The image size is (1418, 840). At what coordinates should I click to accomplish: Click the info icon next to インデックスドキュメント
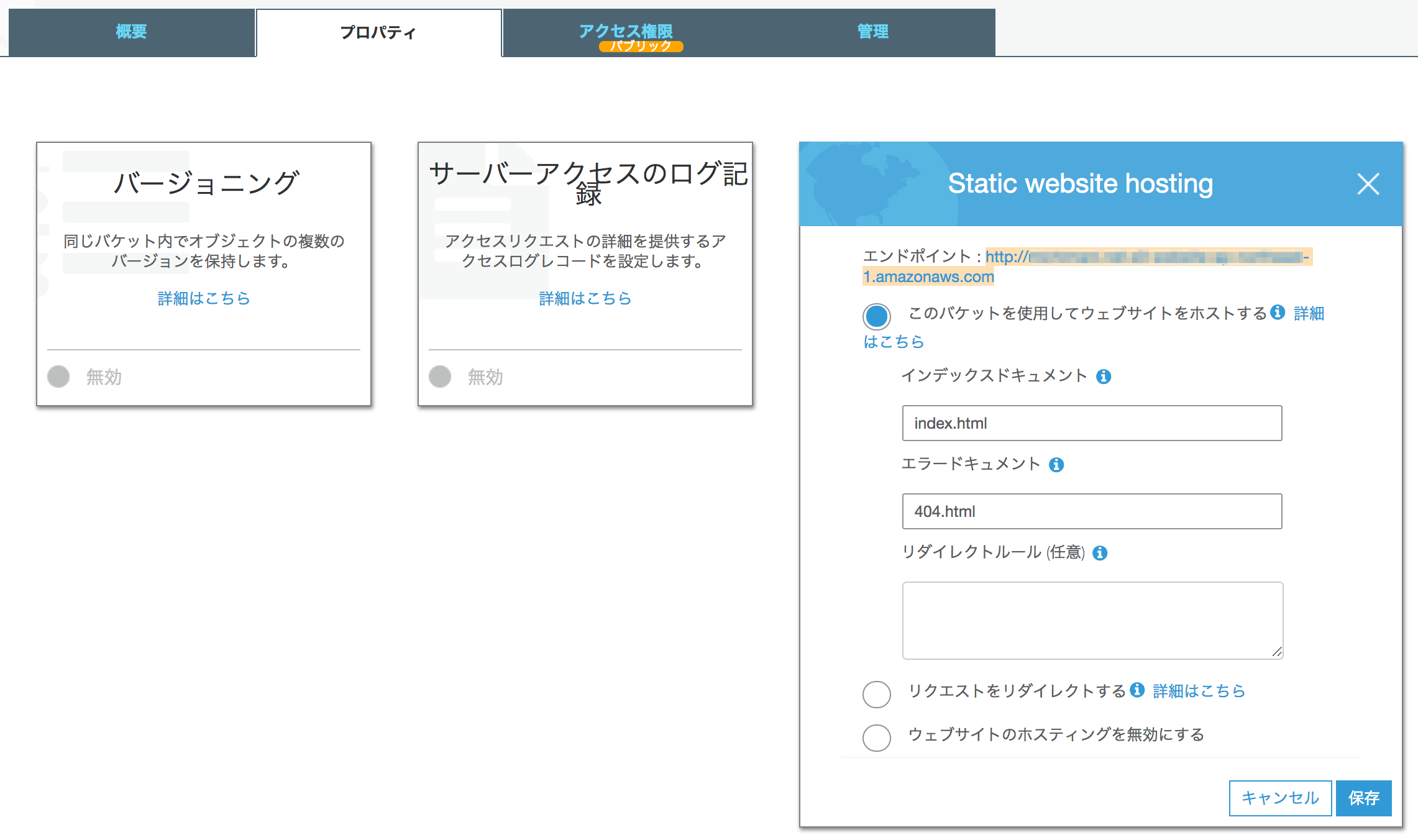click(x=1105, y=375)
